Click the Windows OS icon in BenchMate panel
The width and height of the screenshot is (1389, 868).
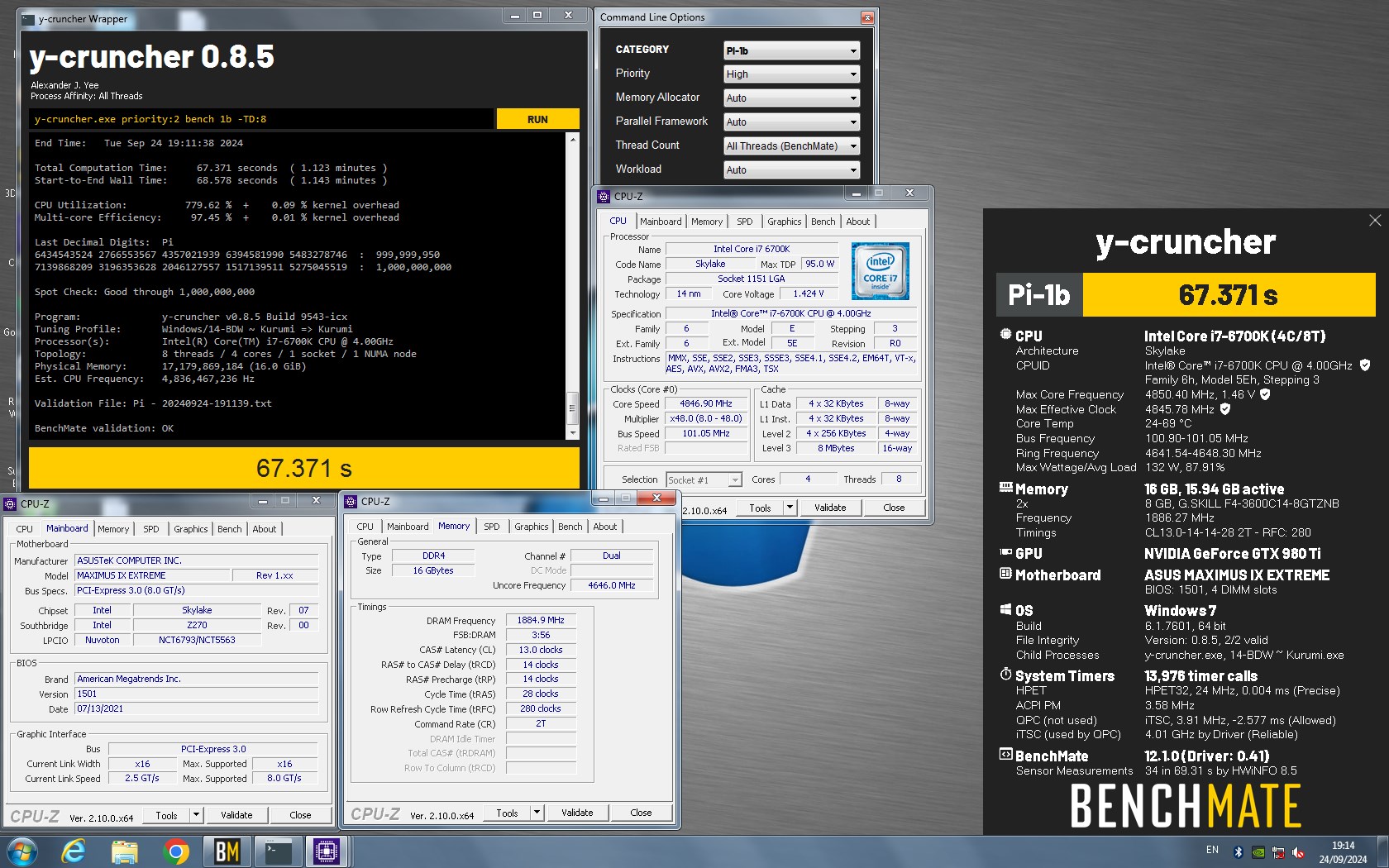click(1005, 609)
